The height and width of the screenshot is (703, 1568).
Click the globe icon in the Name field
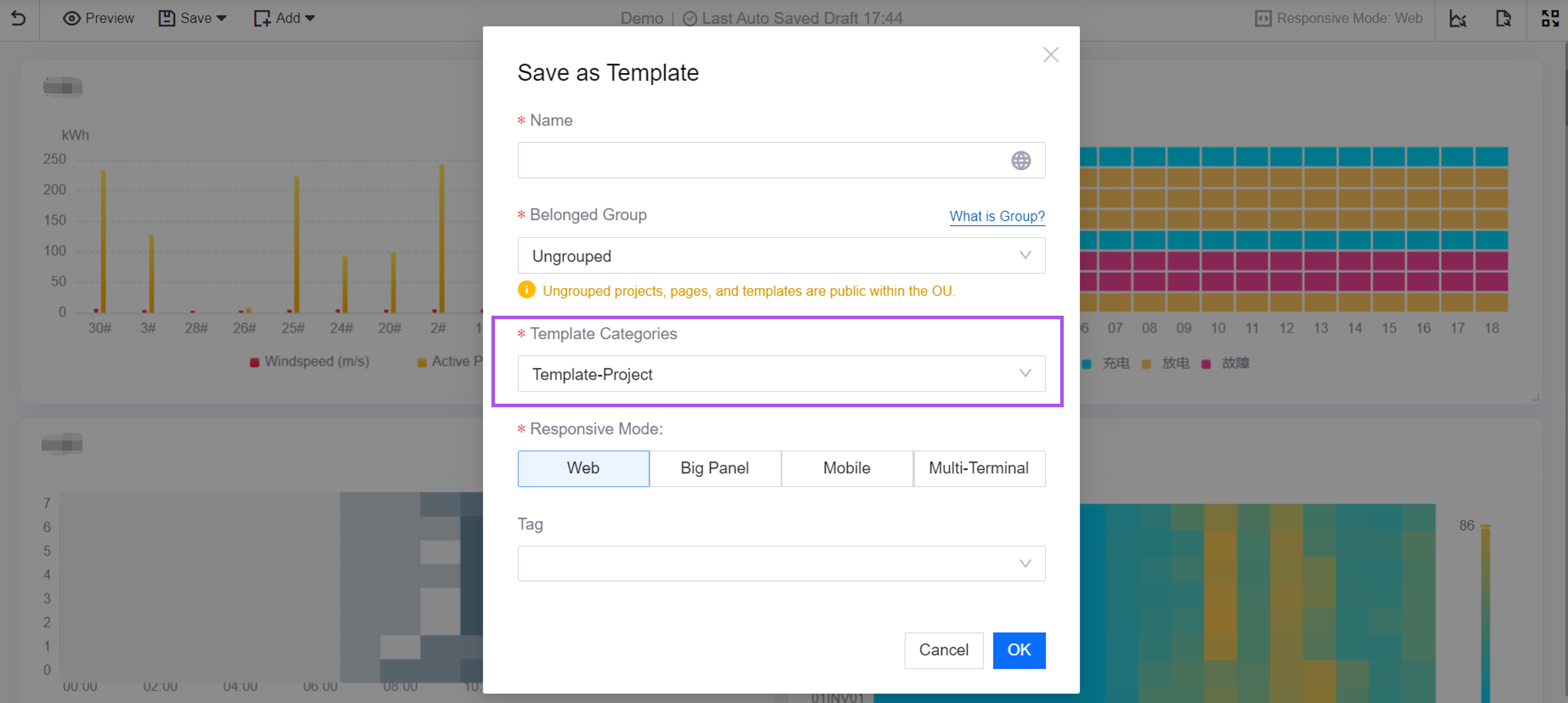point(1021,161)
